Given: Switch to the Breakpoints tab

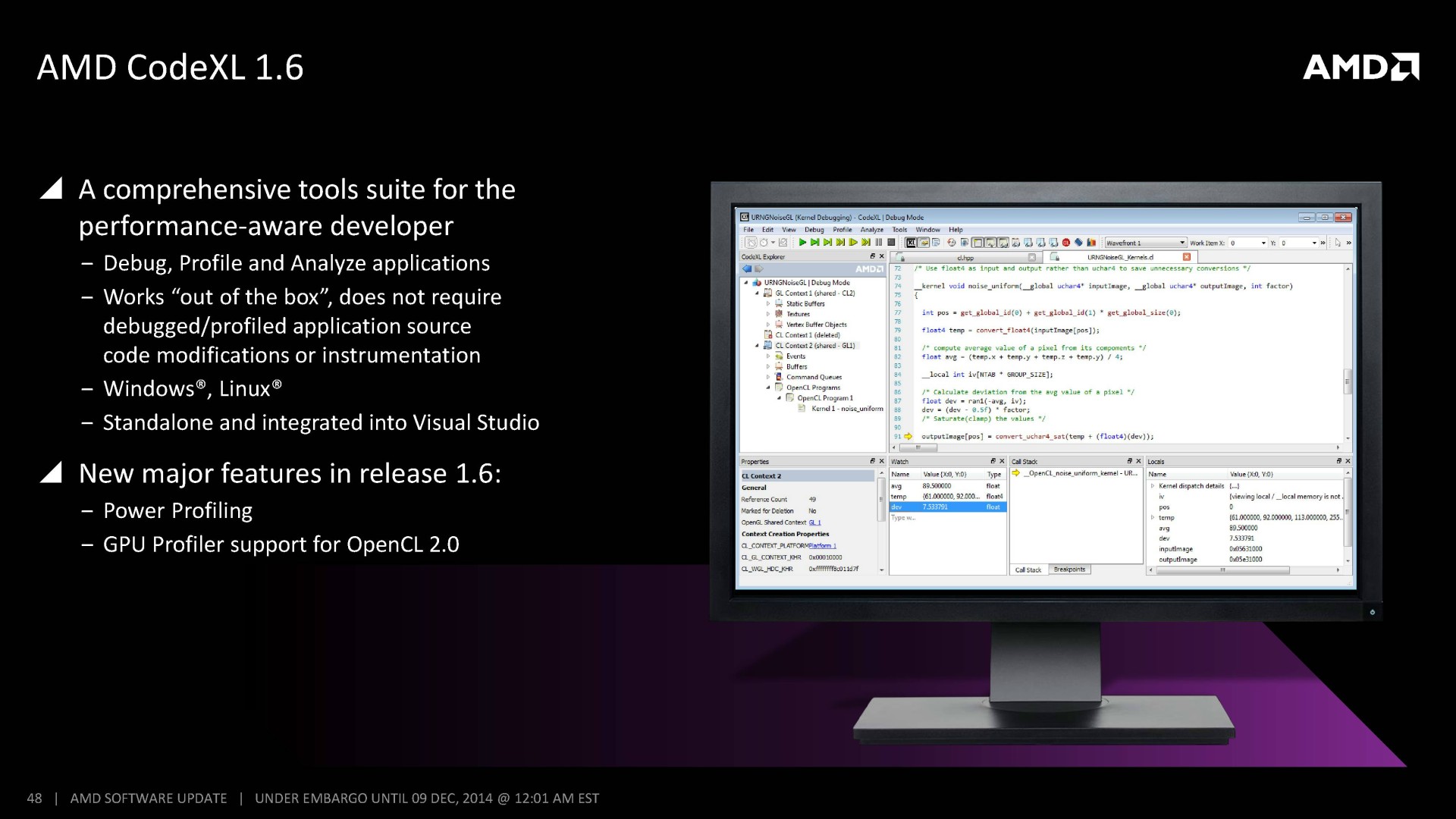Looking at the screenshot, I should point(1069,570).
